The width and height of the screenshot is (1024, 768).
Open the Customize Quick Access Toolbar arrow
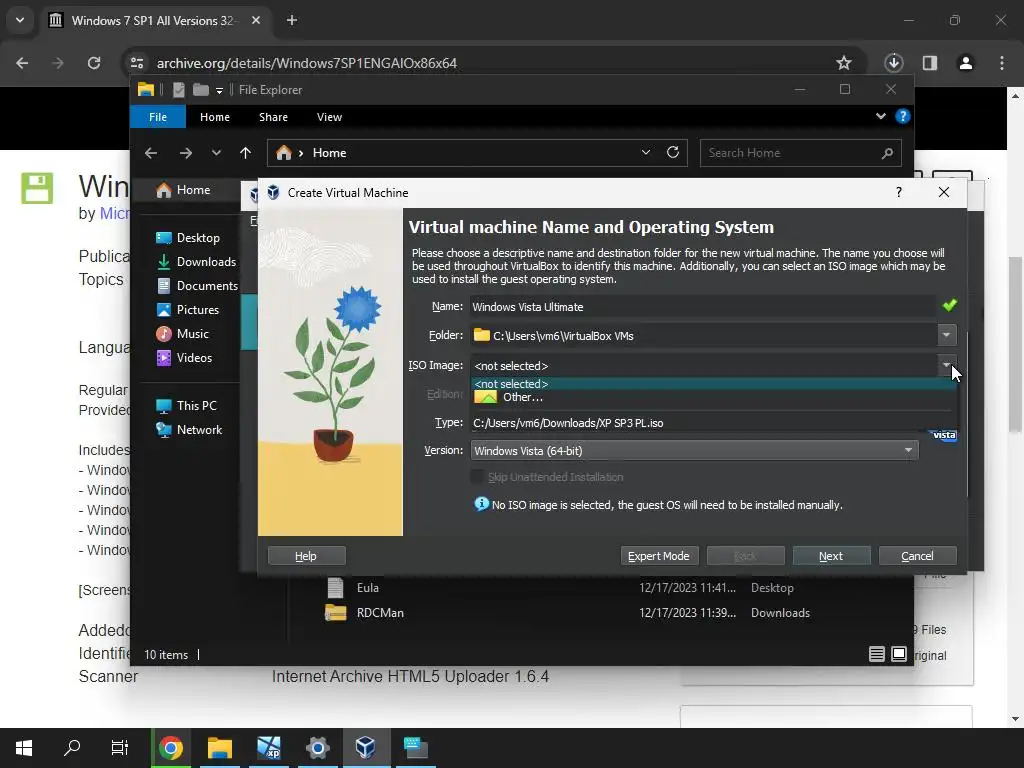point(219,90)
